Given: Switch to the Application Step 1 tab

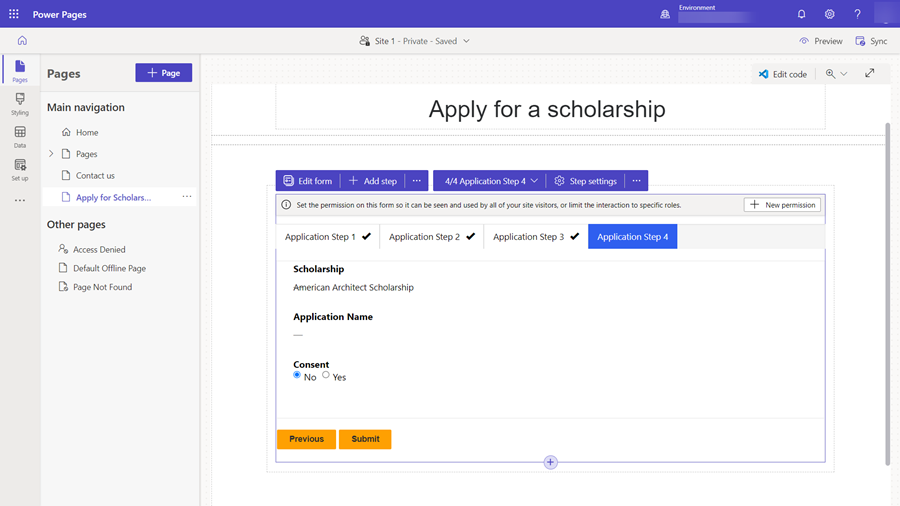Looking at the screenshot, I should (327, 237).
